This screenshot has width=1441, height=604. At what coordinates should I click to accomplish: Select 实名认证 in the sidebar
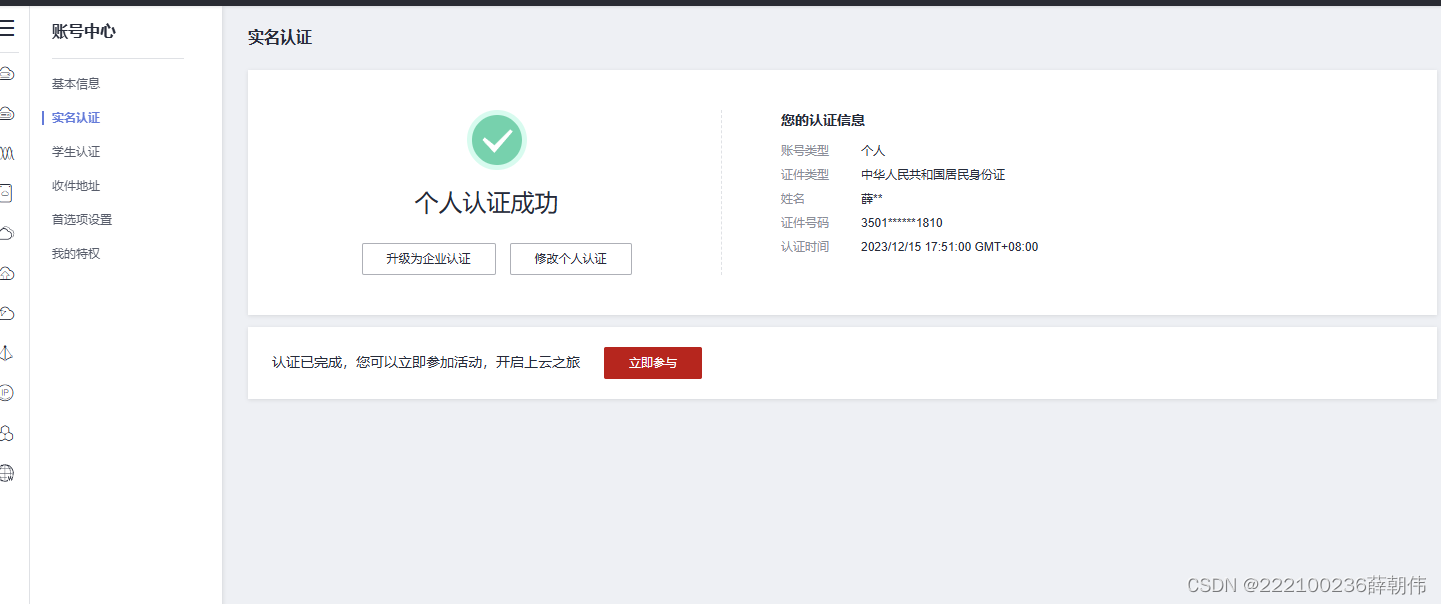[76, 118]
